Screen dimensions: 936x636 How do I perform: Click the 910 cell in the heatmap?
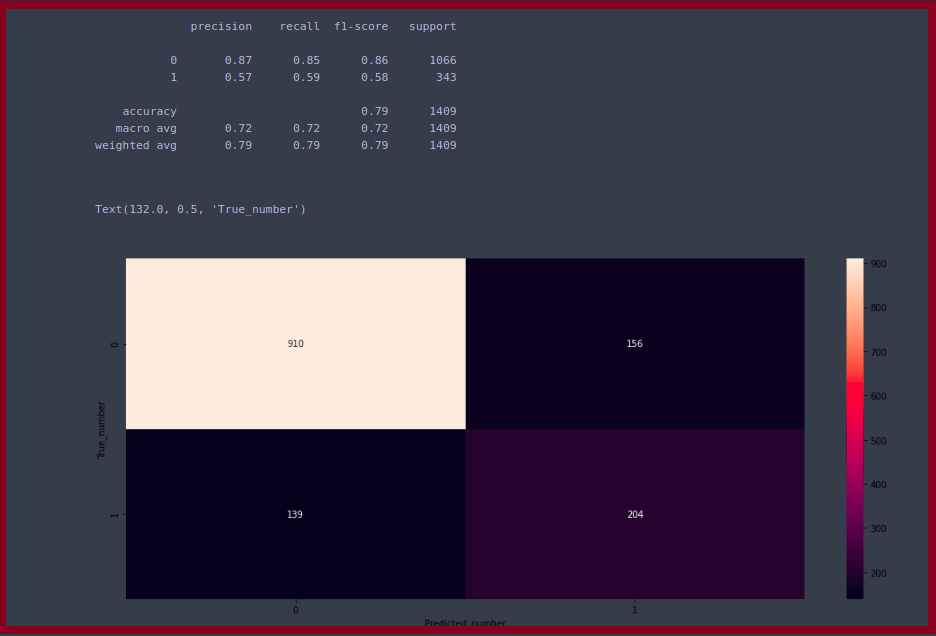tap(295, 344)
